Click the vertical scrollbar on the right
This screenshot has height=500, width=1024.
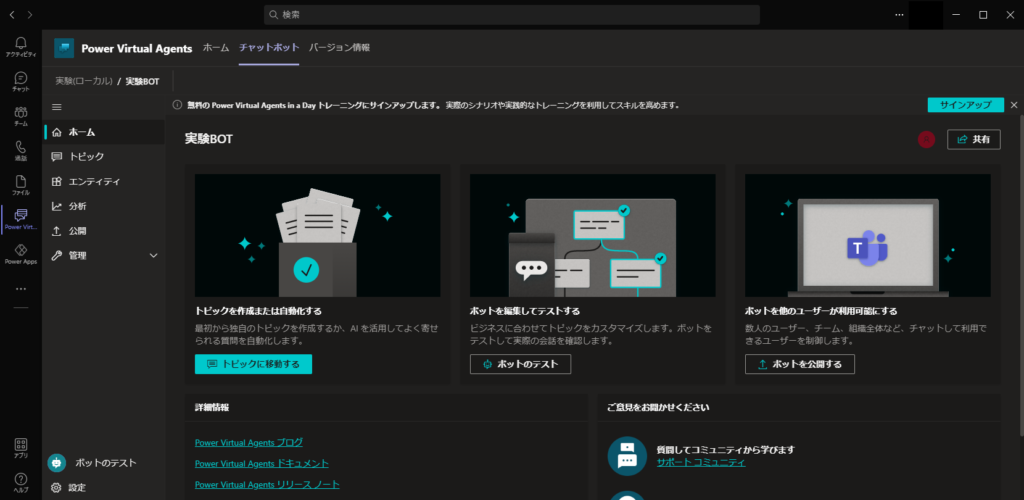(x=1021, y=275)
